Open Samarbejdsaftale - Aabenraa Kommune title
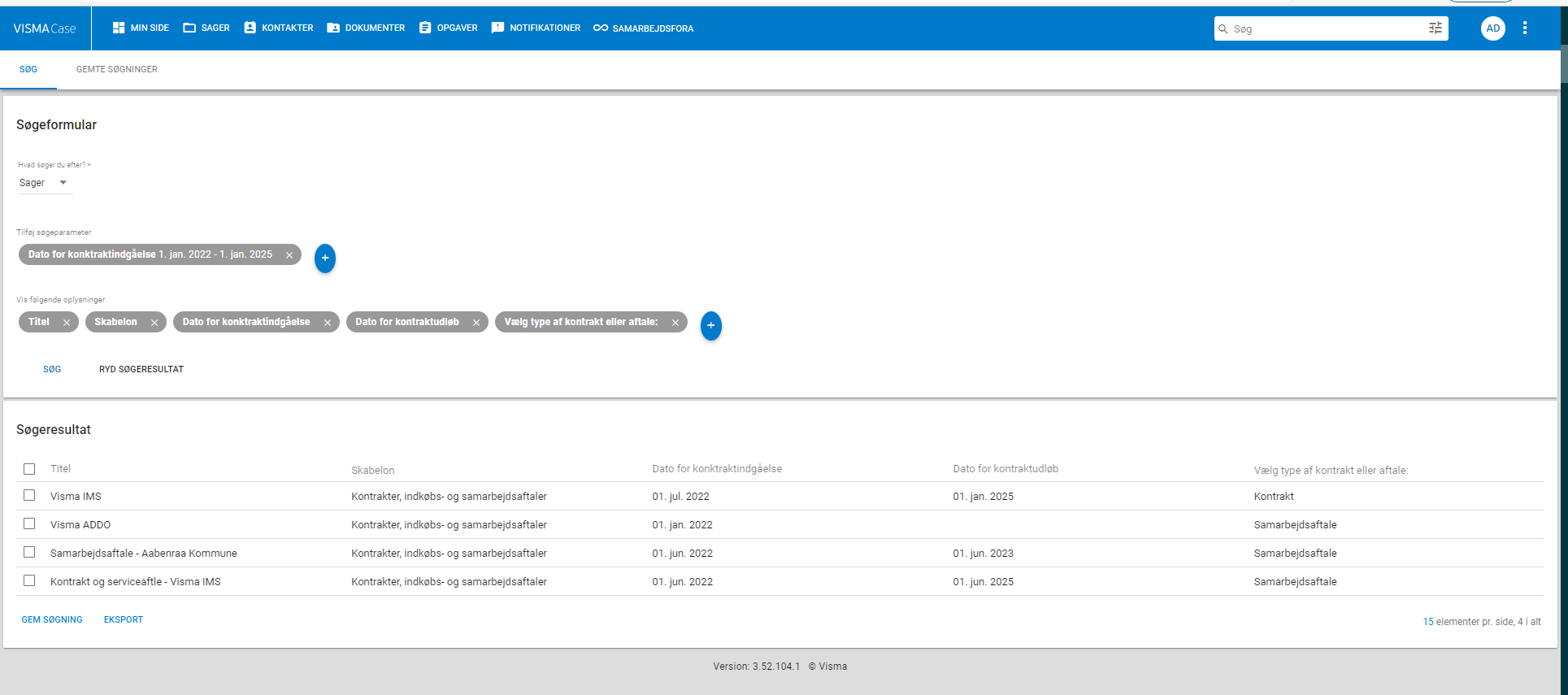The height and width of the screenshot is (695, 1568). coord(144,554)
